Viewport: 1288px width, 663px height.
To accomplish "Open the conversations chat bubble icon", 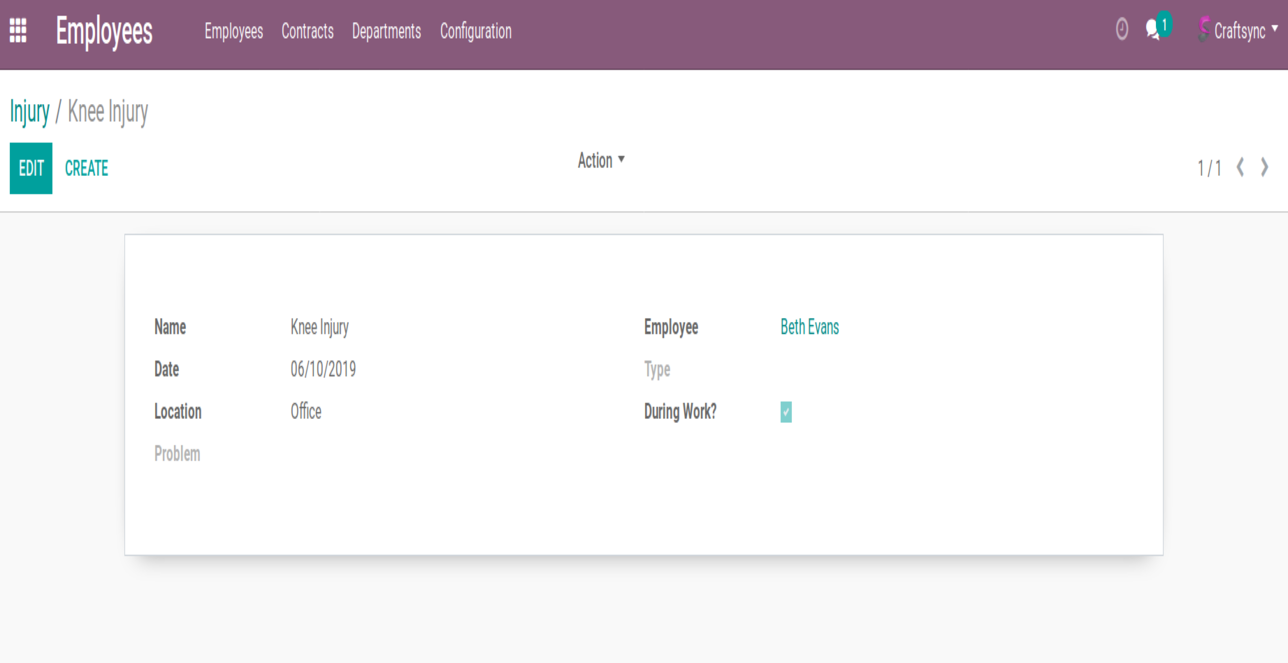I will 1153,31.
